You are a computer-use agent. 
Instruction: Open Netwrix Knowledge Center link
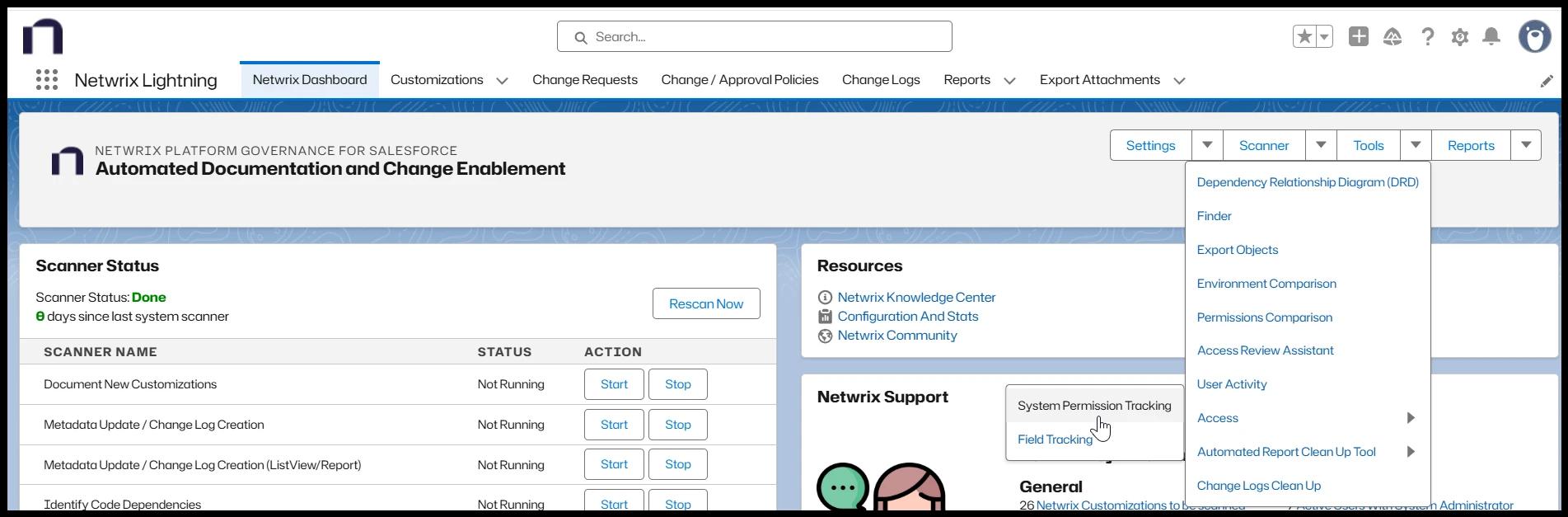pyautogui.click(x=916, y=297)
